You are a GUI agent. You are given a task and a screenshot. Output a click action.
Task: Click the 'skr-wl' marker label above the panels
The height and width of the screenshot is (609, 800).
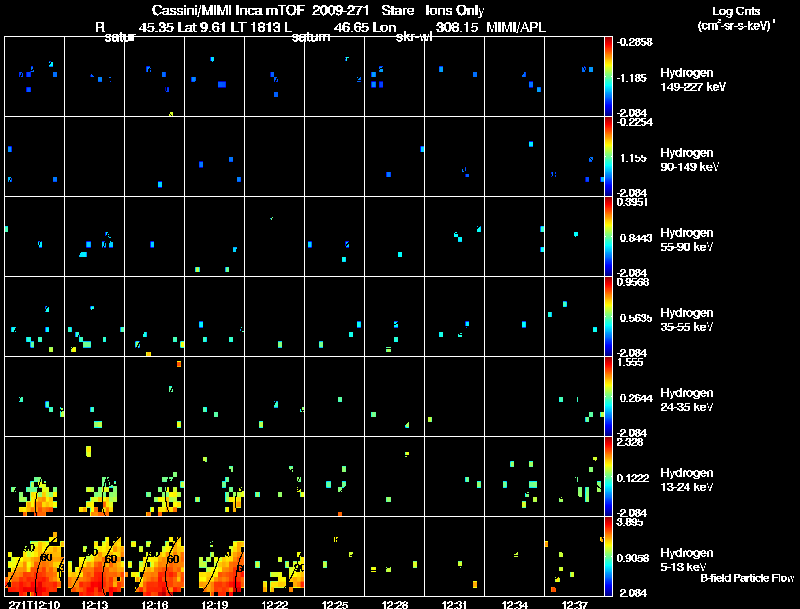[x=414, y=37]
